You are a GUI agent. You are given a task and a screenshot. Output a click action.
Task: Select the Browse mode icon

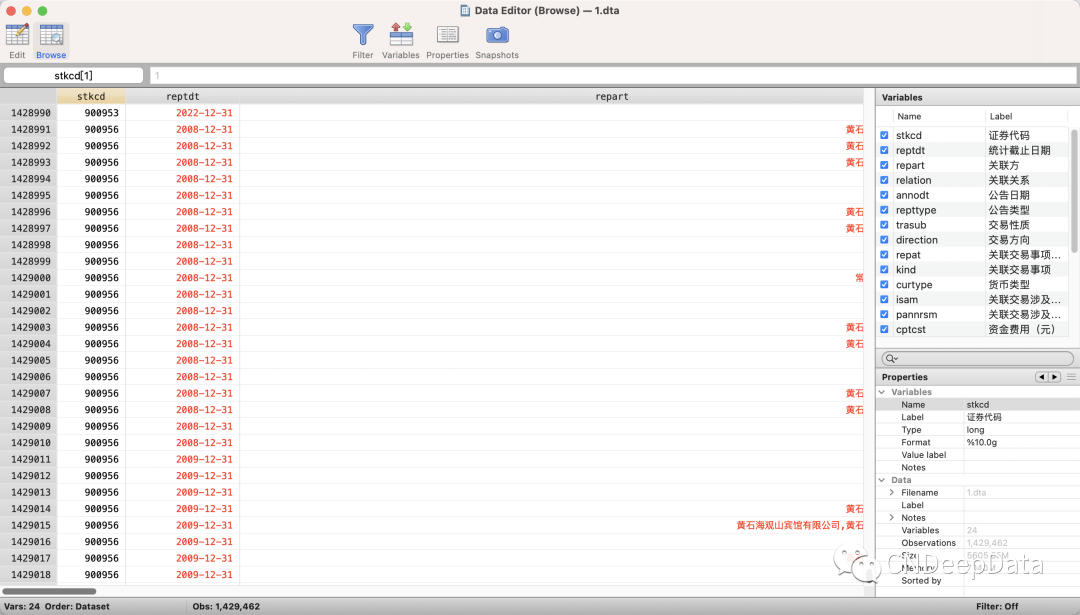(x=51, y=34)
